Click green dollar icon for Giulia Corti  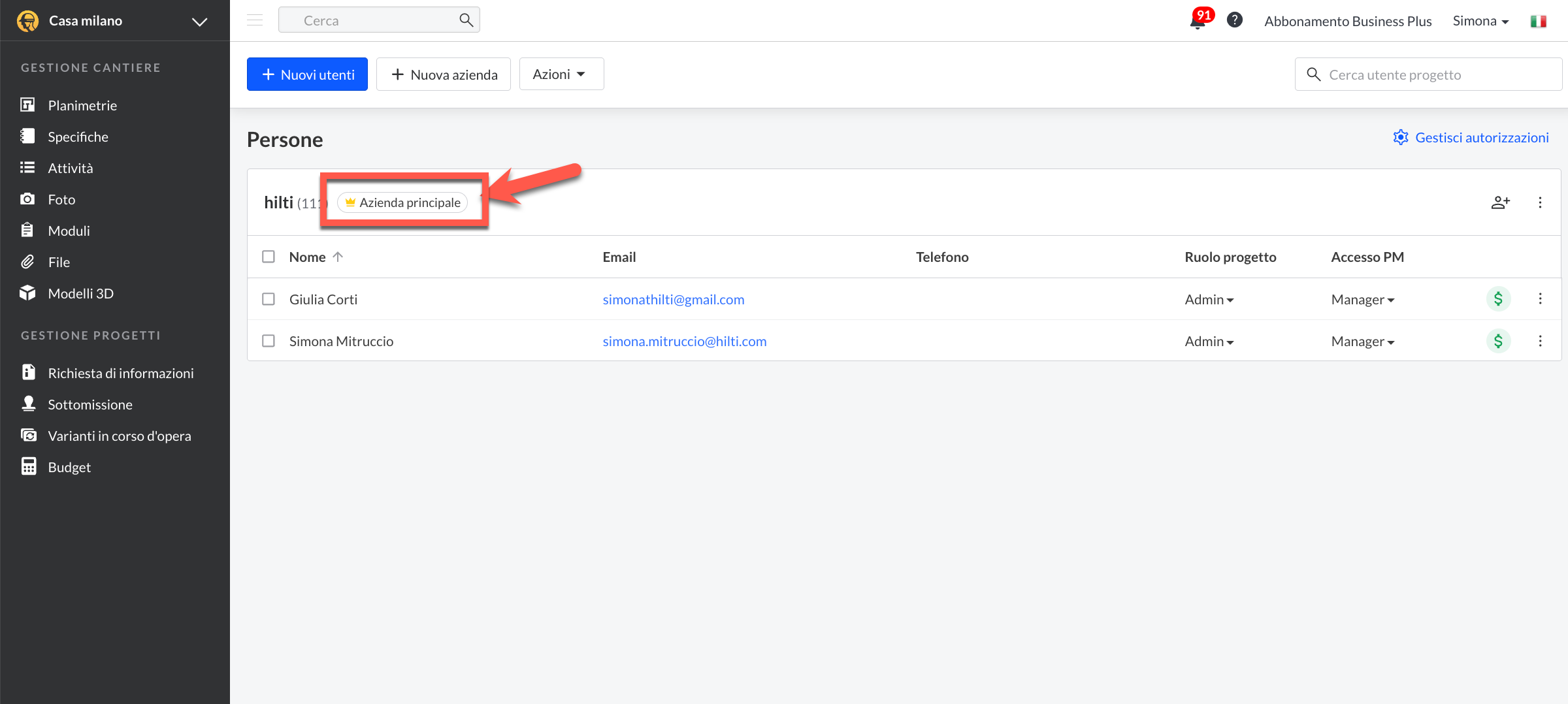tap(1498, 299)
